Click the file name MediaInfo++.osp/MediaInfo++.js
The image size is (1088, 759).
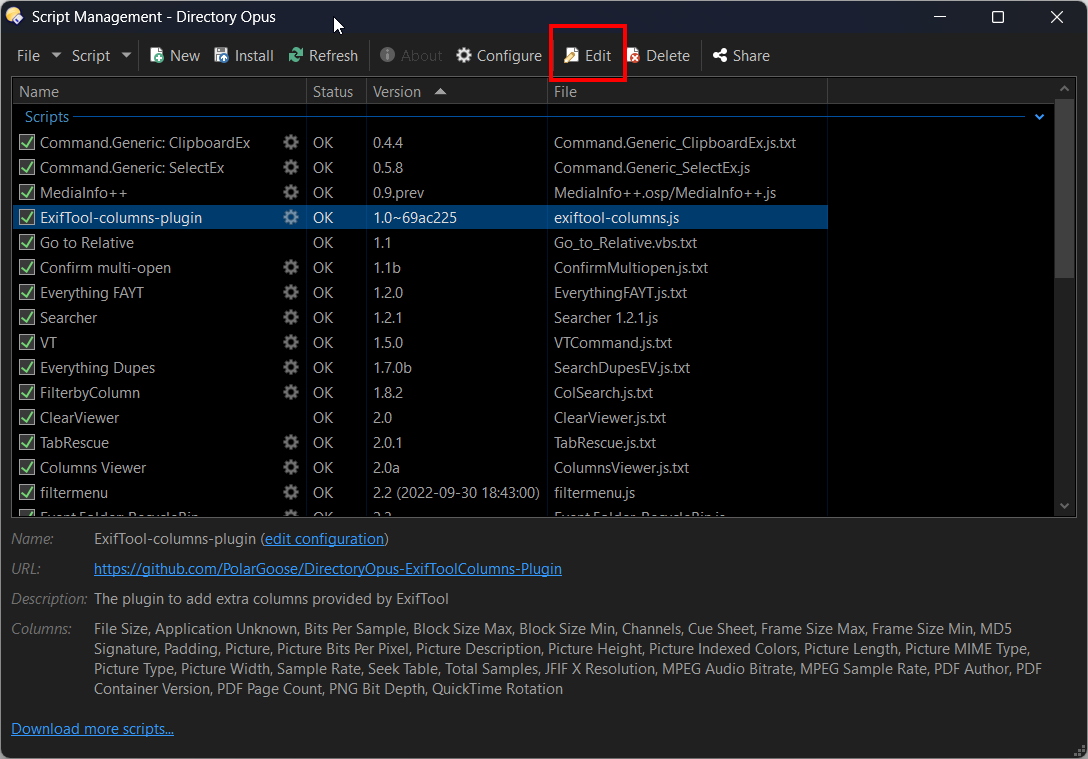(665, 192)
